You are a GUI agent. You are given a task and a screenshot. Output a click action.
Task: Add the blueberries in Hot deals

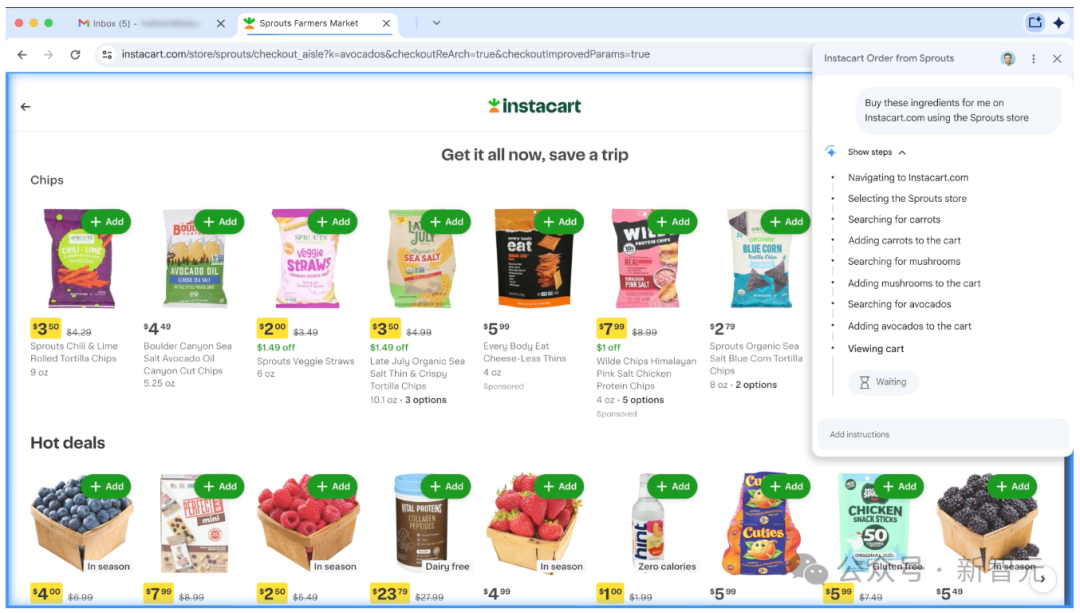click(x=106, y=486)
